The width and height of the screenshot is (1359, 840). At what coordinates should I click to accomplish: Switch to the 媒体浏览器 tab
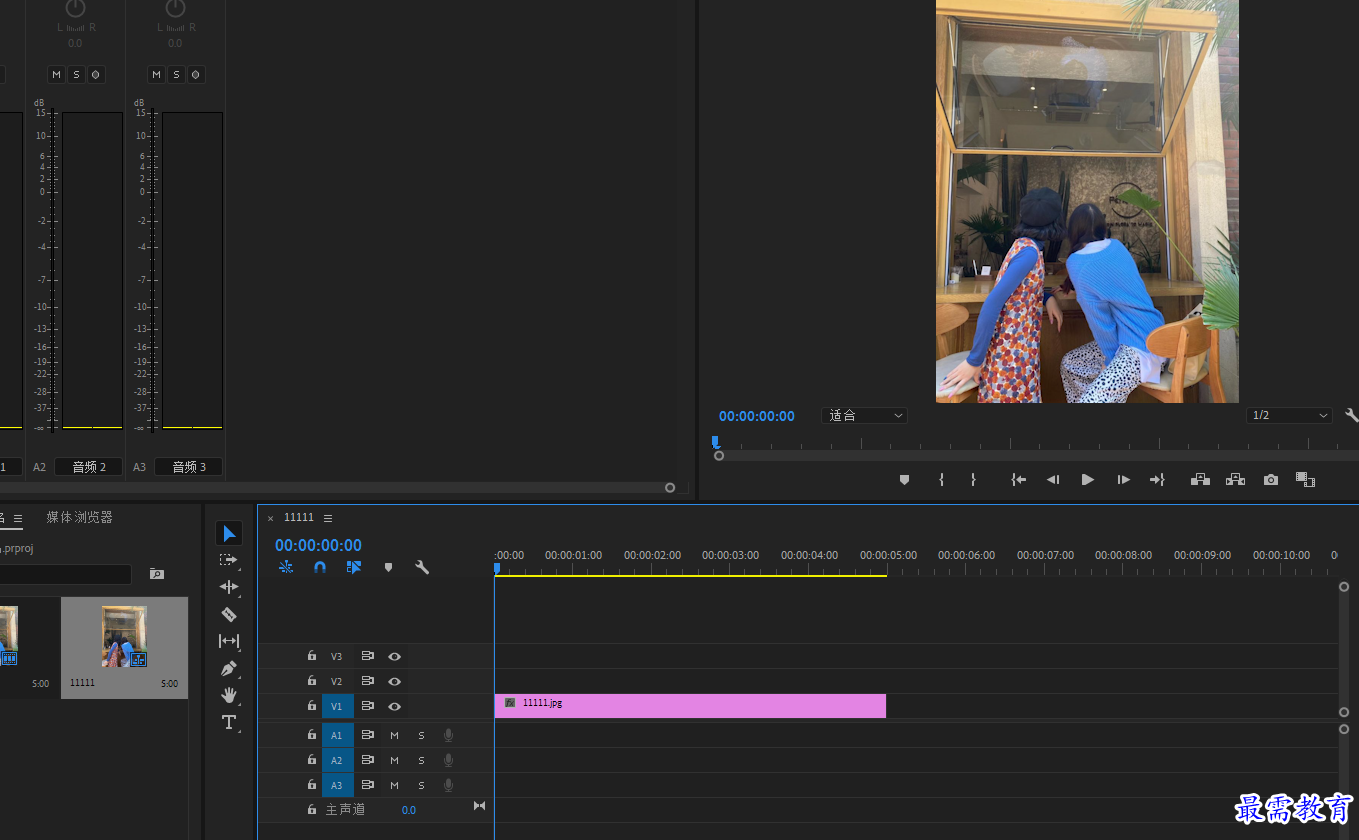79,517
